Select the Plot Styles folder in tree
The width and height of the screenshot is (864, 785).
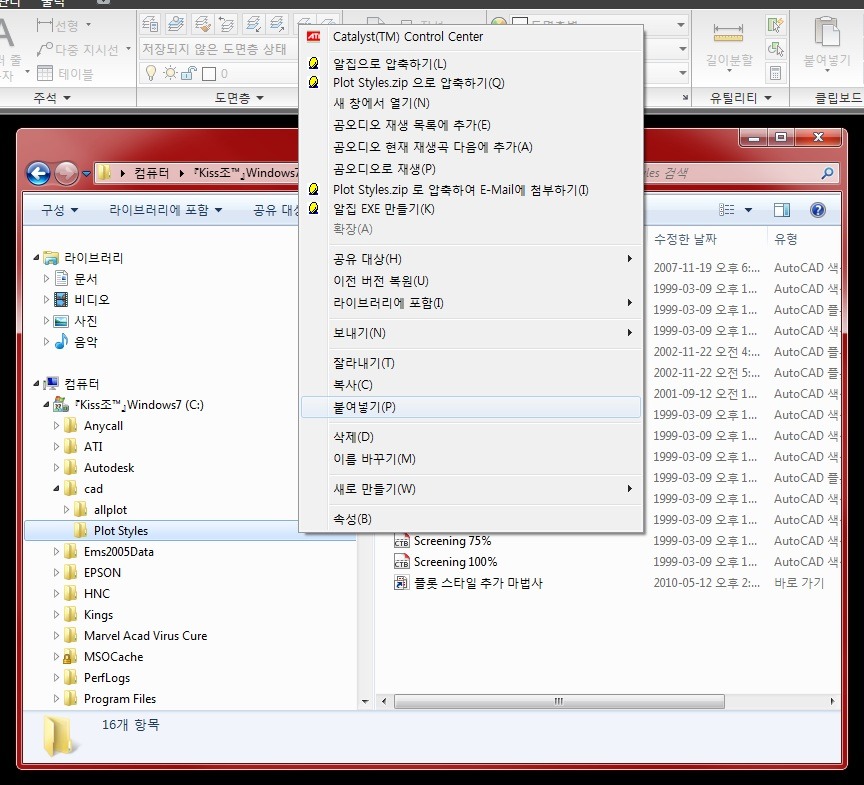(121, 530)
